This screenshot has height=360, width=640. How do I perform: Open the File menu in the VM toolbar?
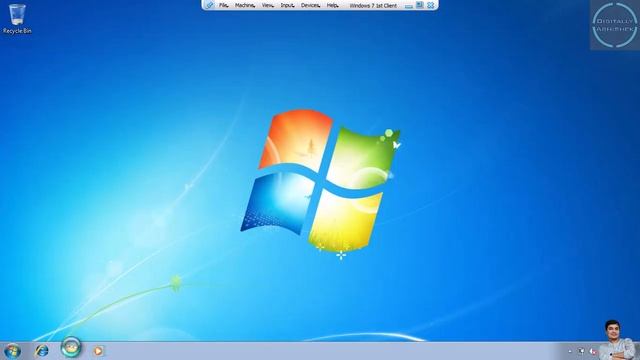tap(224, 5)
